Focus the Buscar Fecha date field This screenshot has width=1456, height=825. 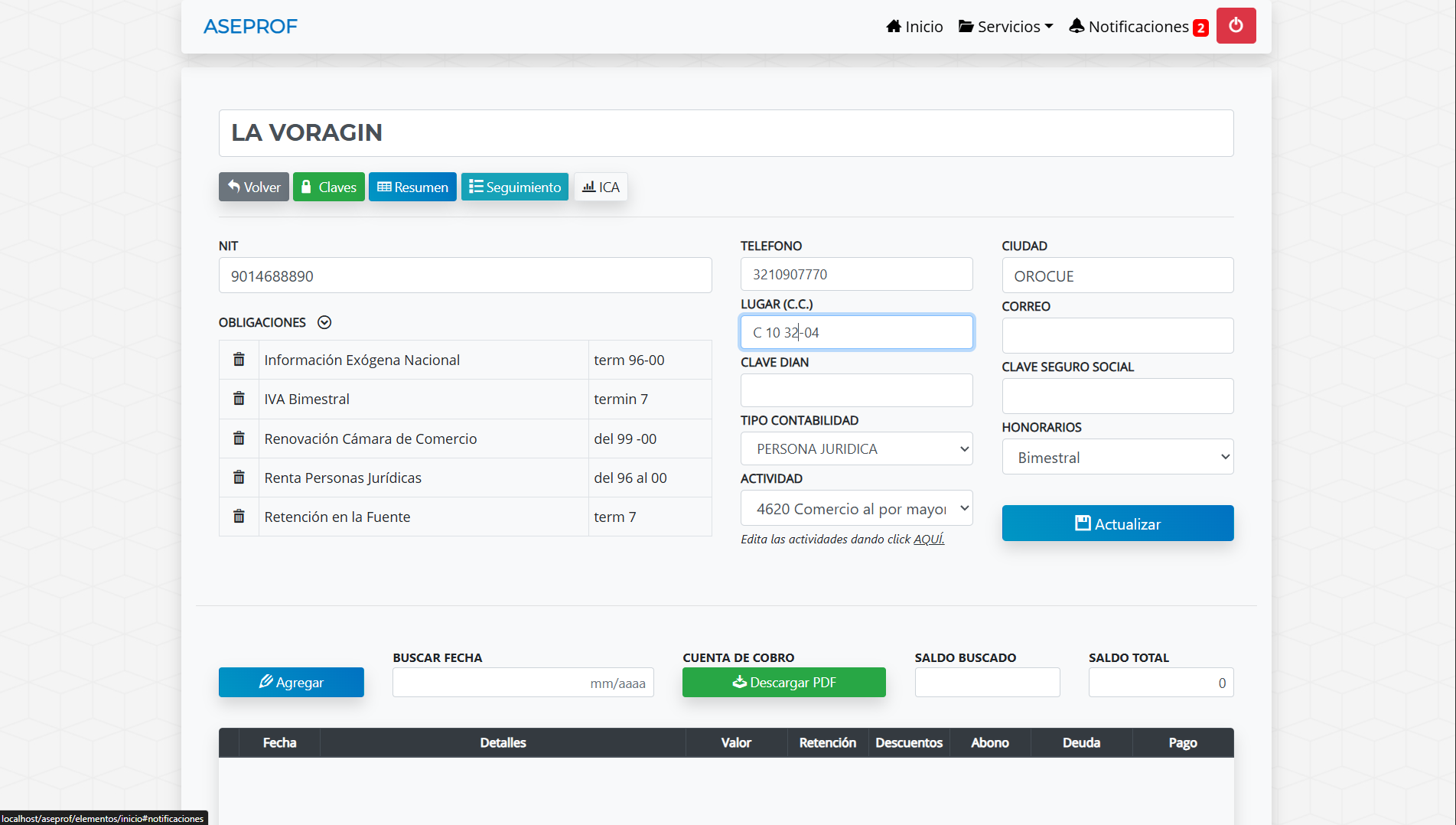523,683
